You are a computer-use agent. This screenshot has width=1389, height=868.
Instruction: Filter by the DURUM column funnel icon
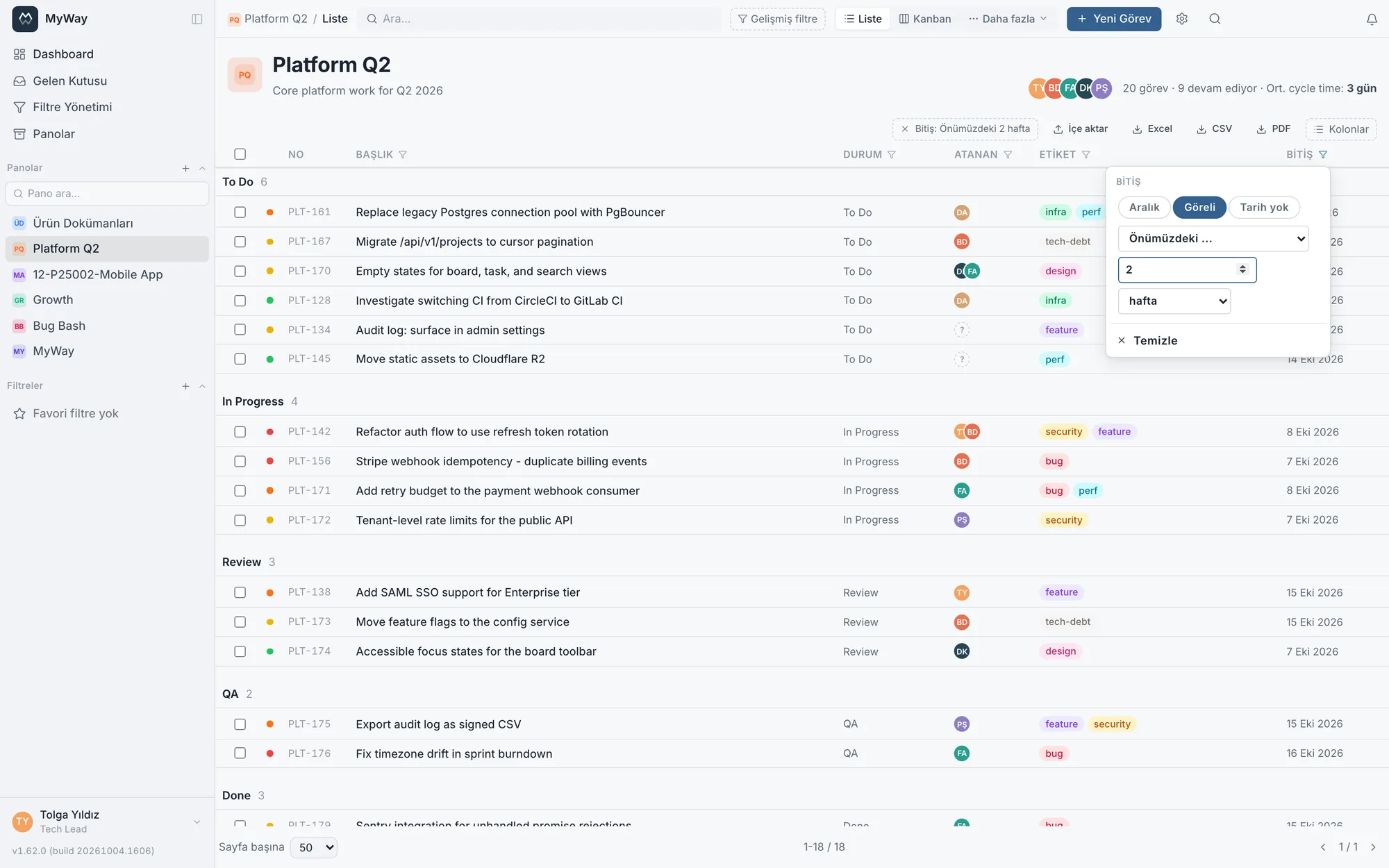pyautogui.click(x=892, y=155)
